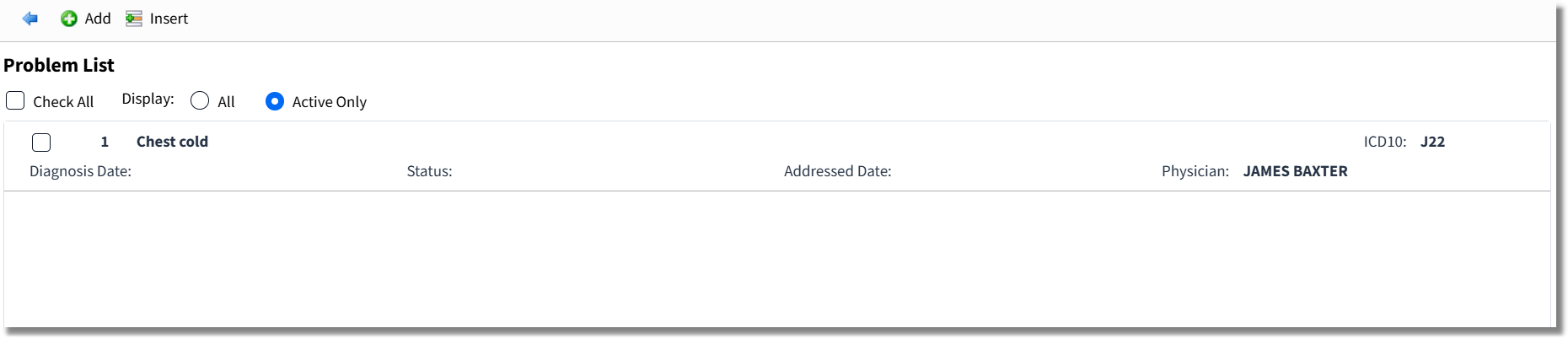This screenshot has height=339, width=1568.
Task: Click the green Add plus icon
Action: click(x=69, y=19)
